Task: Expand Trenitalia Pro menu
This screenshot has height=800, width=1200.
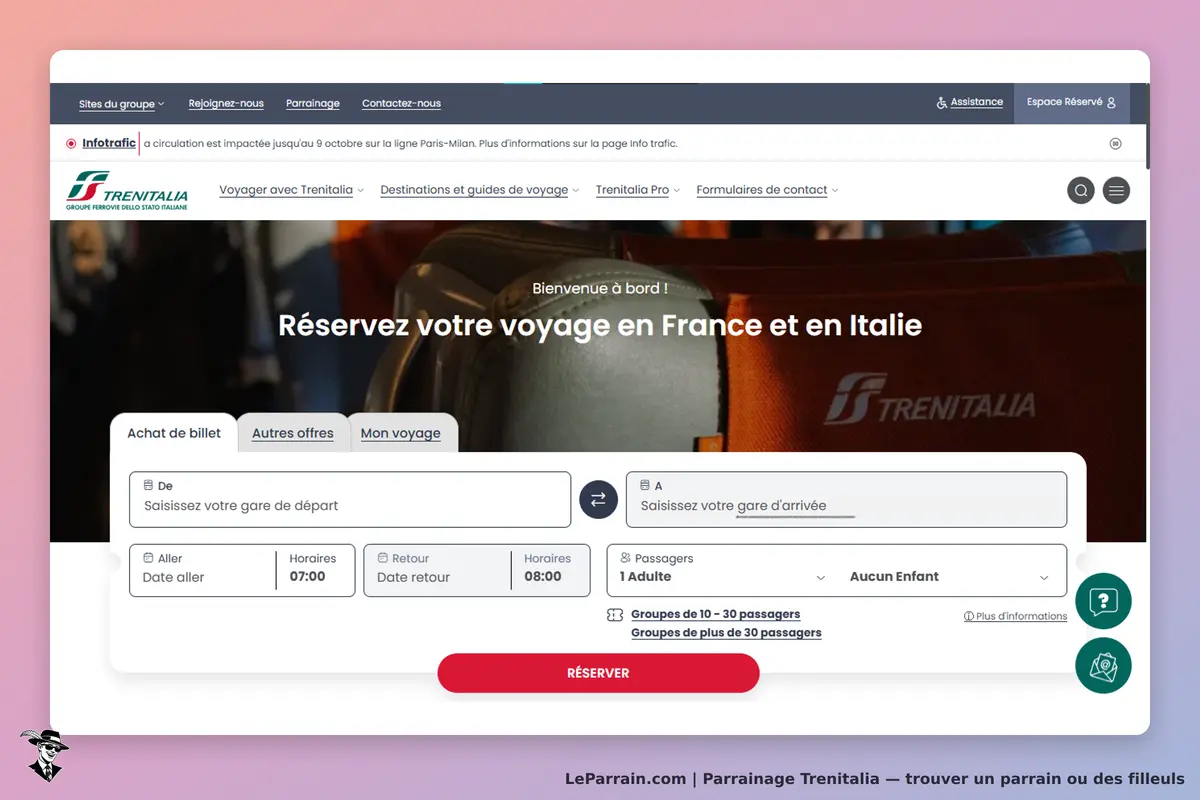Action: (638, 190)
